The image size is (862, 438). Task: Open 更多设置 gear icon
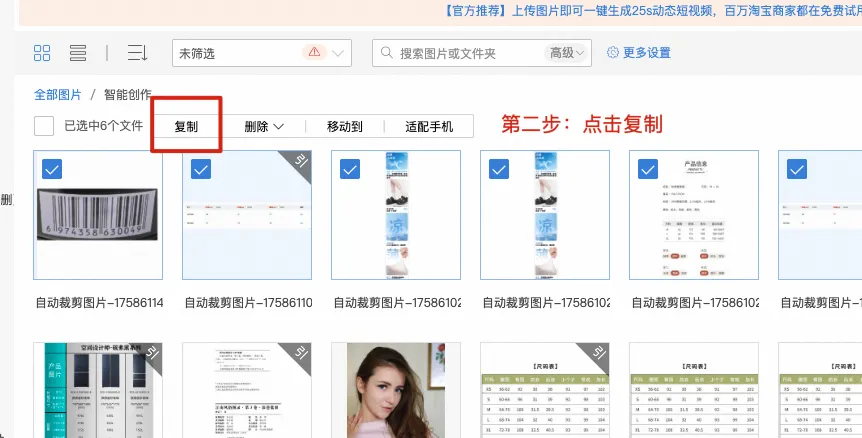pos(612,52)
